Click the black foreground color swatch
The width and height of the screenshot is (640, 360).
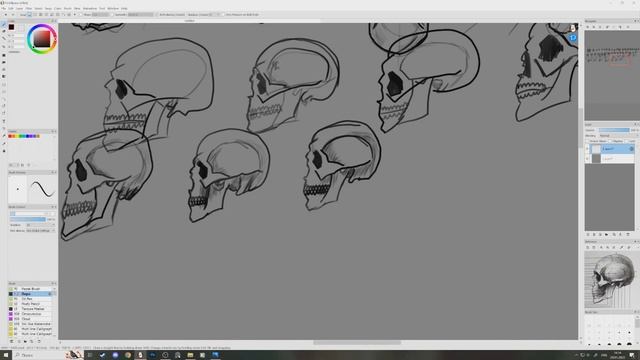[x=11, y=27]
